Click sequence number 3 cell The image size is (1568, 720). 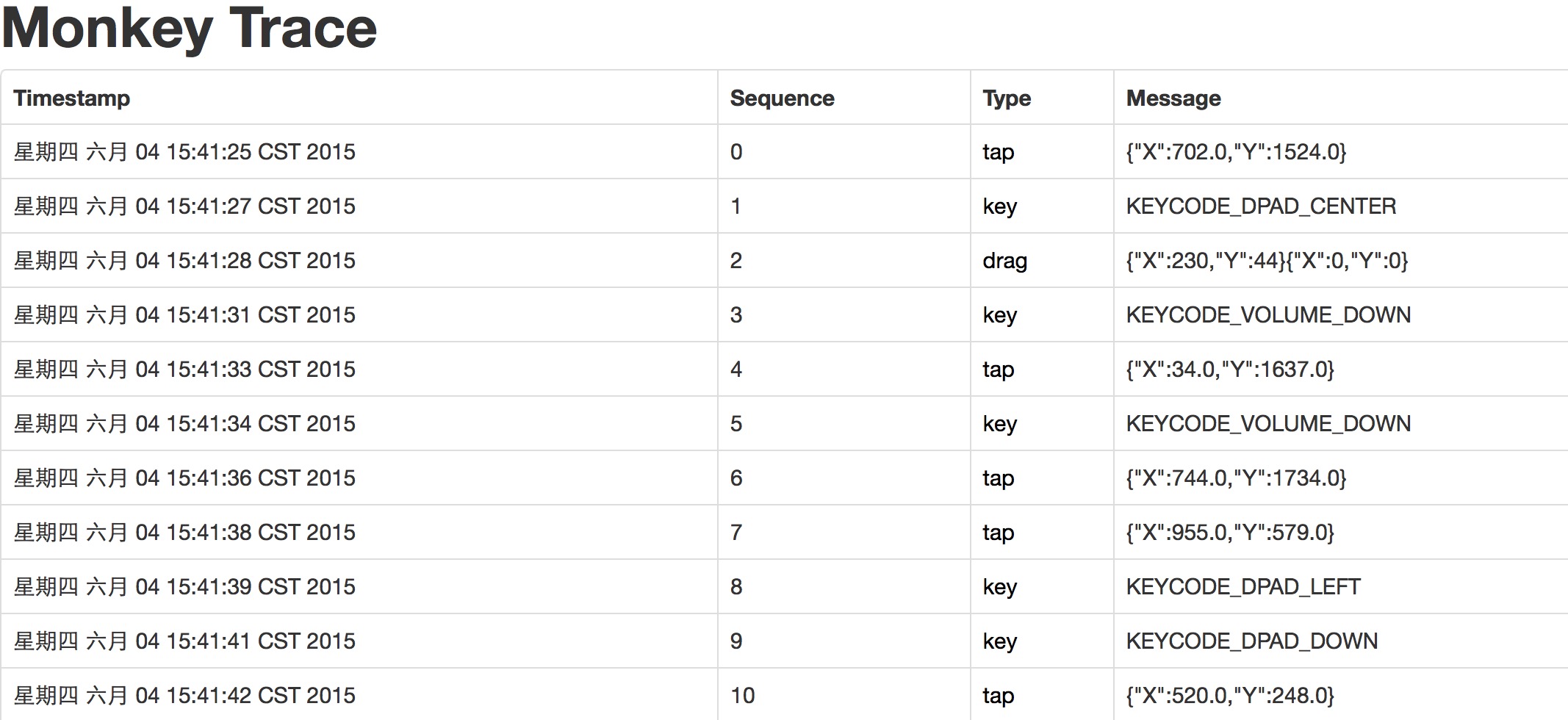(x=736, y=315)
